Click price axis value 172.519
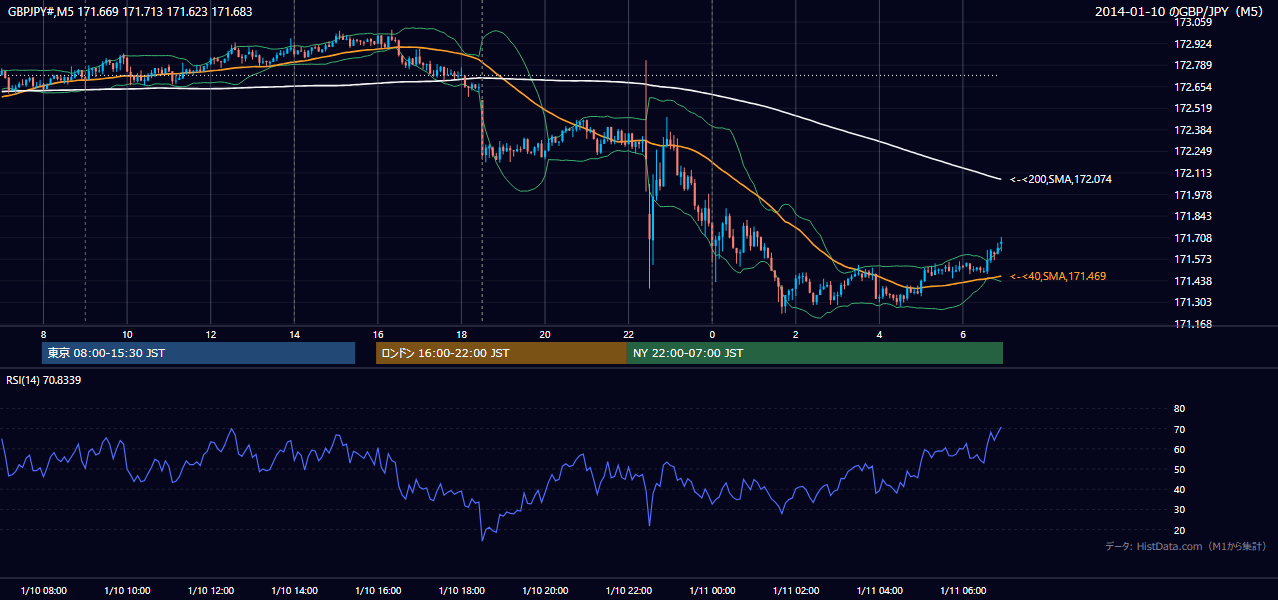This screenshot has width=1278, height=600. click(1193, 108)
